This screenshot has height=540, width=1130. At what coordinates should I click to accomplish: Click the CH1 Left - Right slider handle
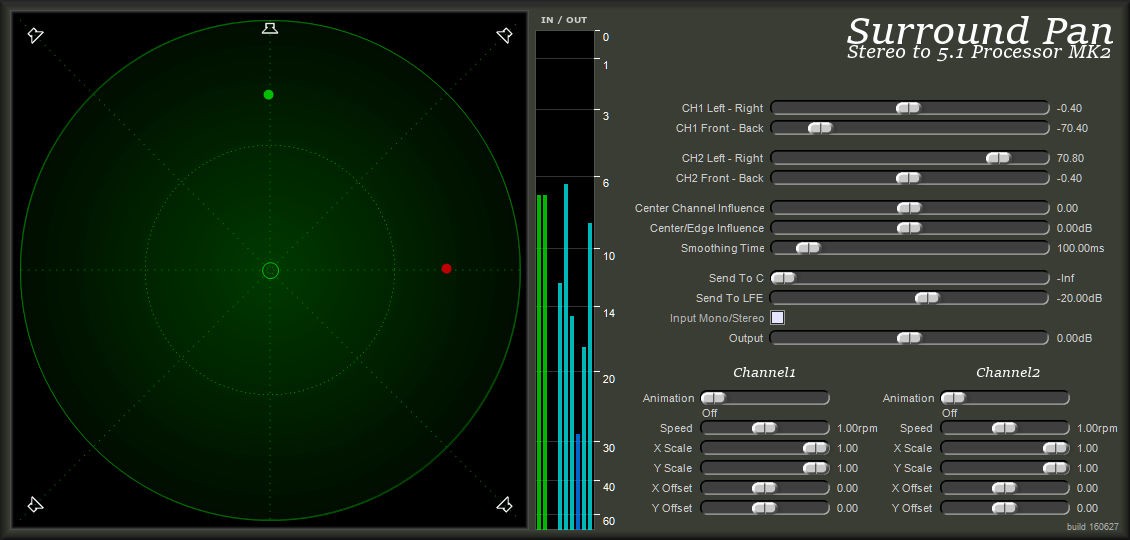tap(908, 108)
